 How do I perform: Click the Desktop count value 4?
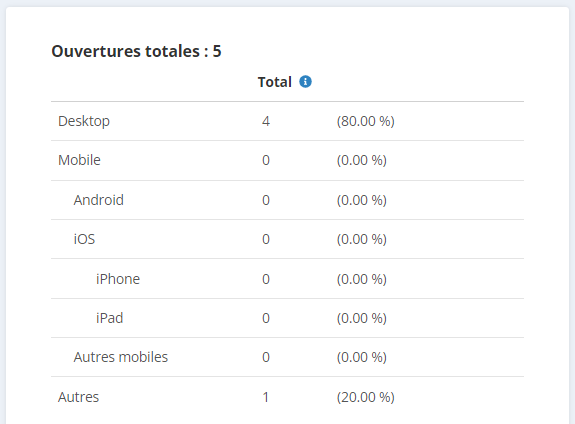tap(266, 121)
